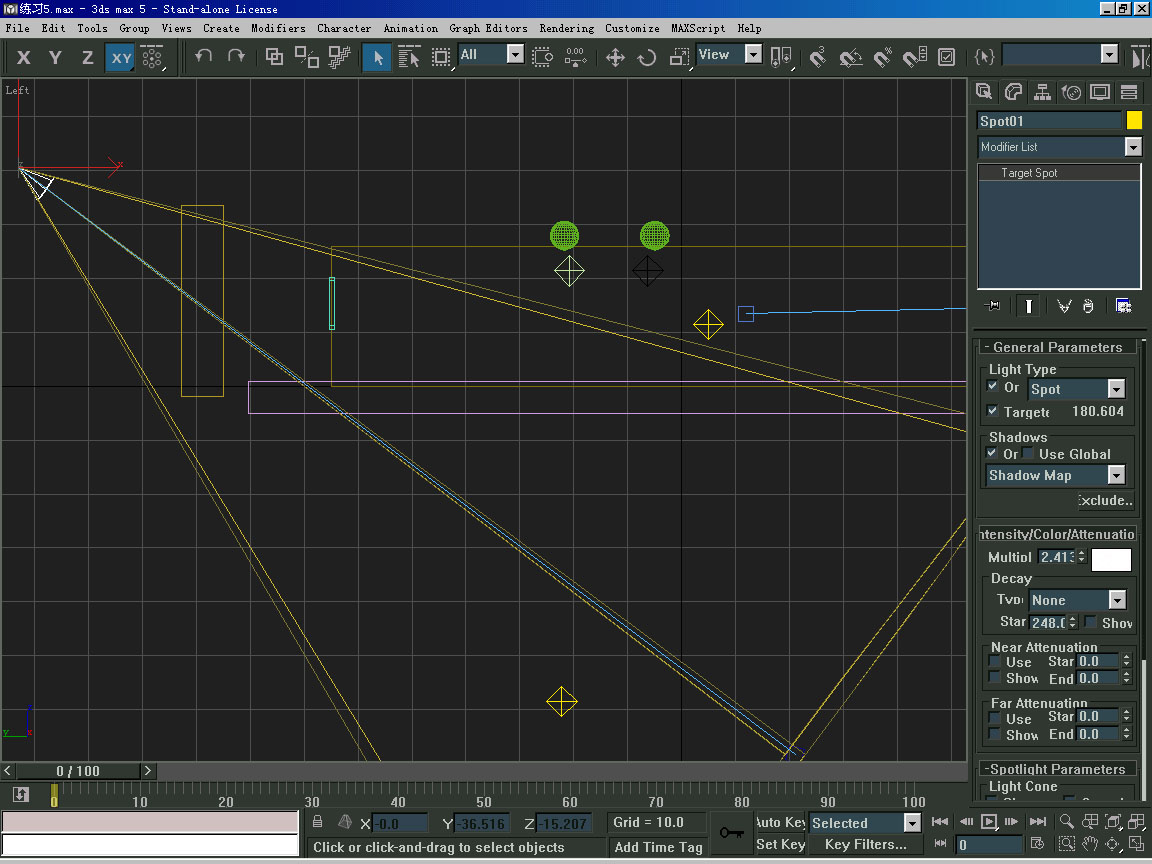
Task: Click the Pan viewport hand tool
Action: coord(1090,844)
